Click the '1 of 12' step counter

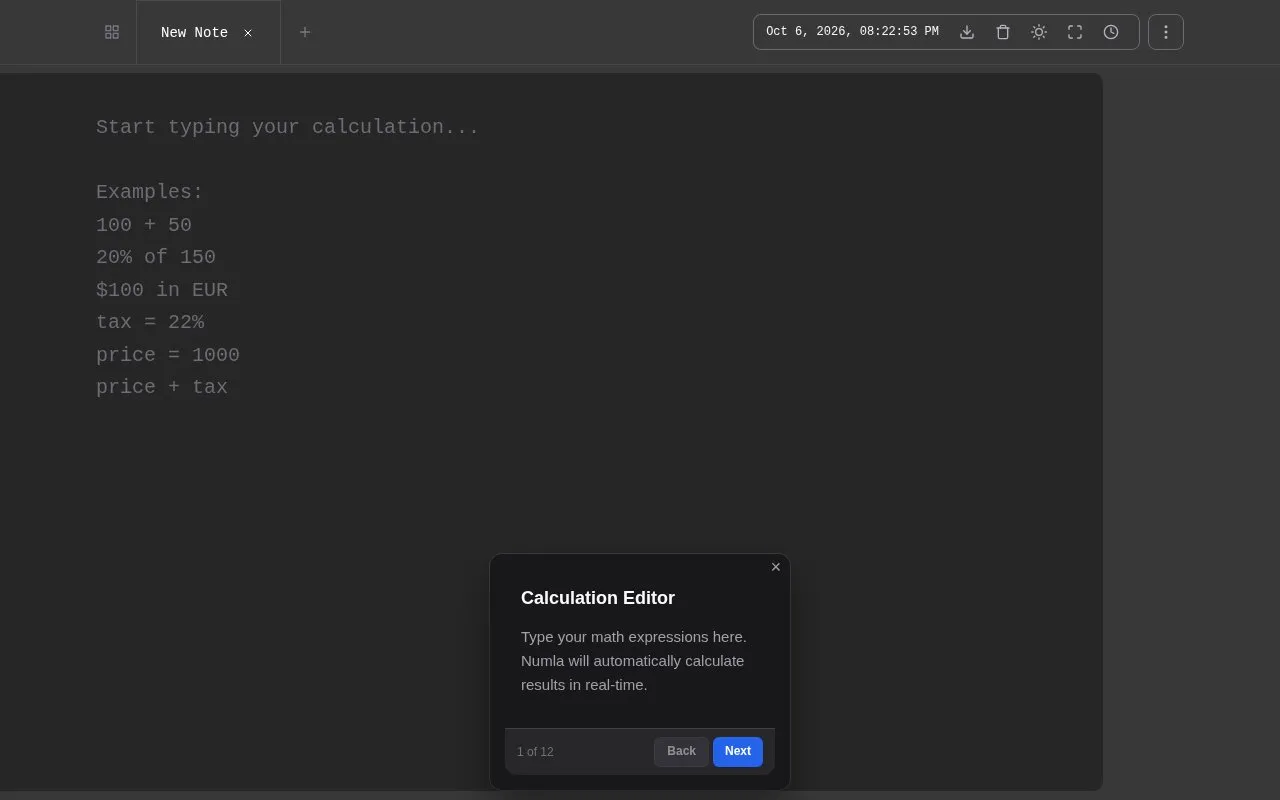[x=535, y=752]
